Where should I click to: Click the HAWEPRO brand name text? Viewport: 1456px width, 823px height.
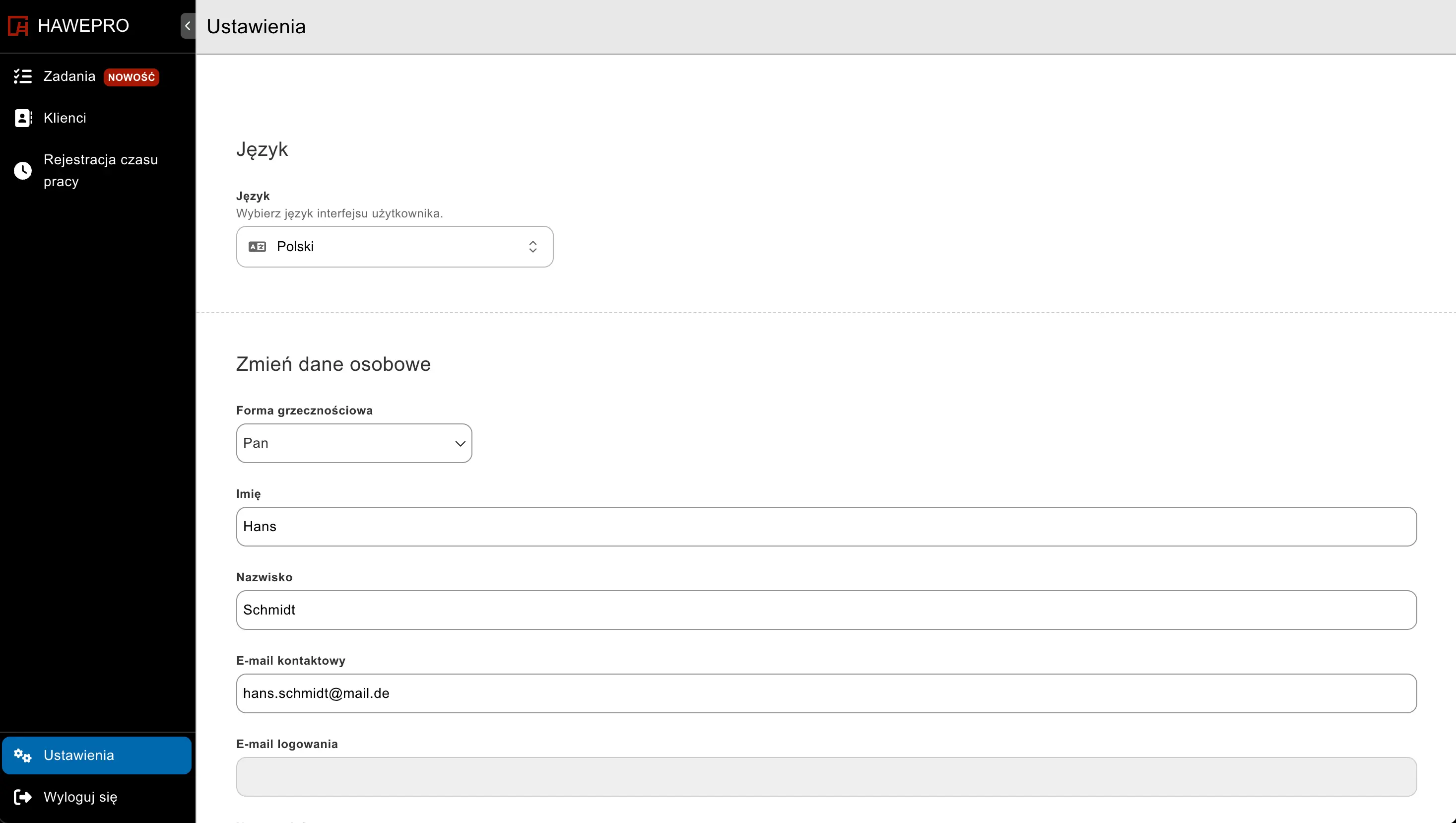coord(83,26)
